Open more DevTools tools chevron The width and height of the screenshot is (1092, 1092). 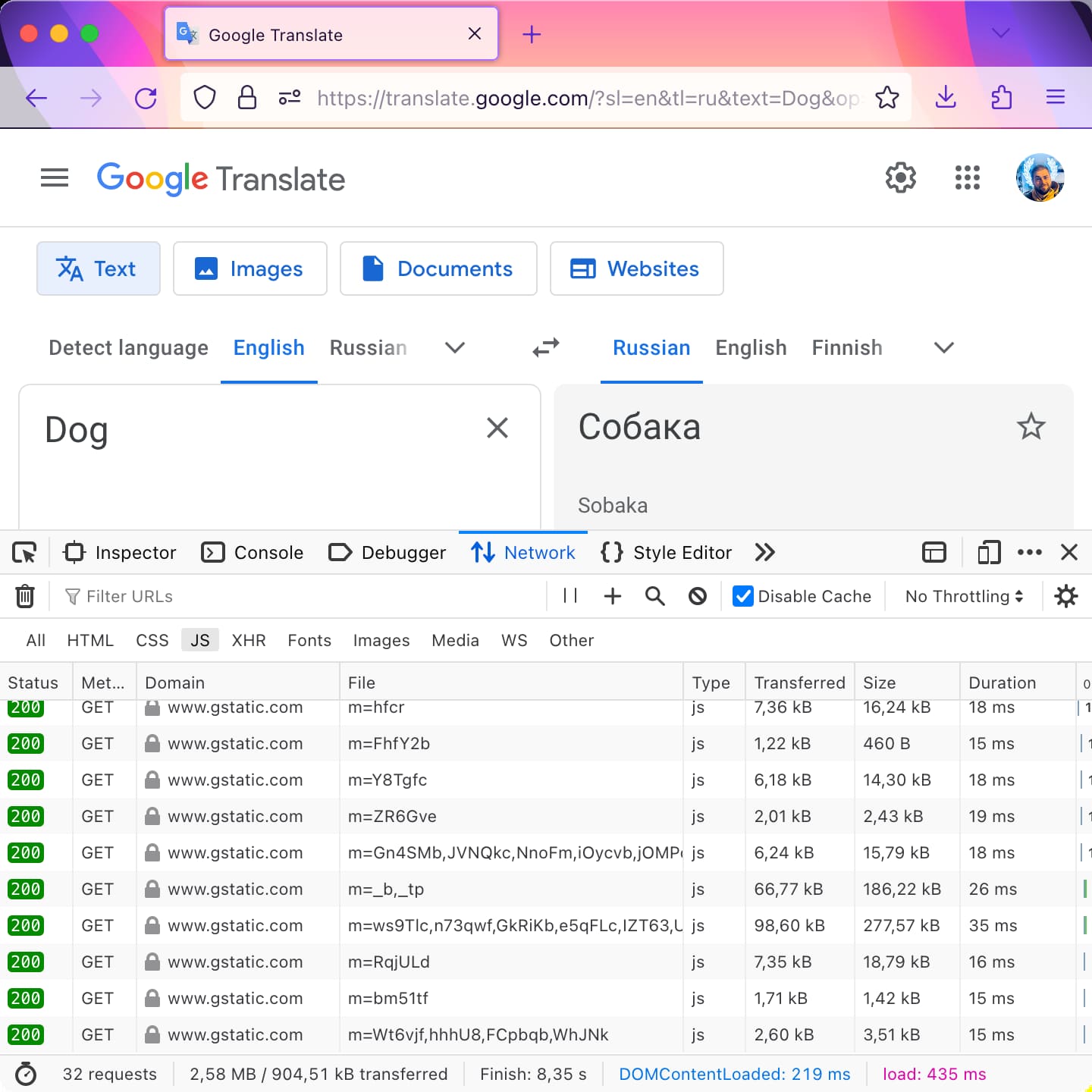point(764,553)
